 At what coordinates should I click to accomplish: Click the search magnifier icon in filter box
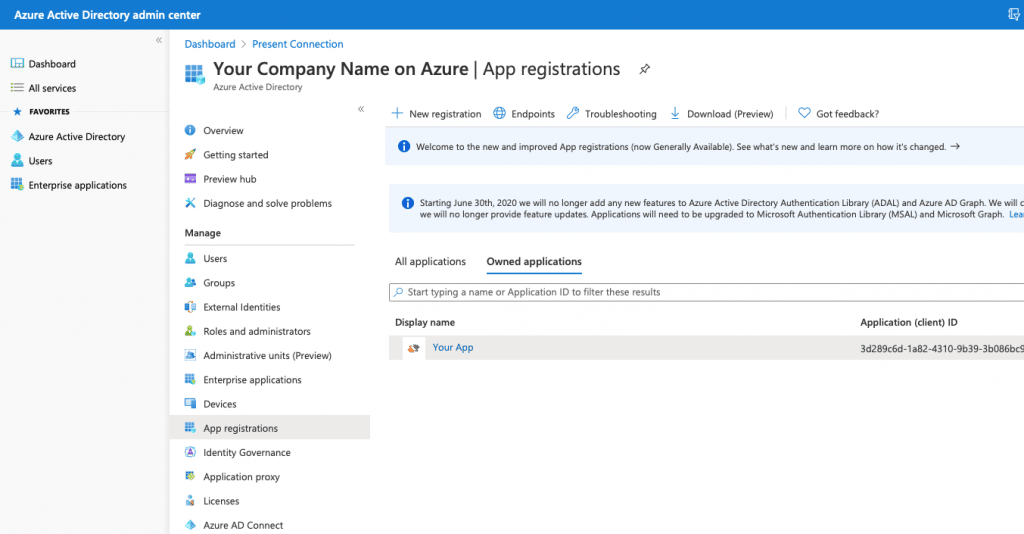click(x=398, y=292)
